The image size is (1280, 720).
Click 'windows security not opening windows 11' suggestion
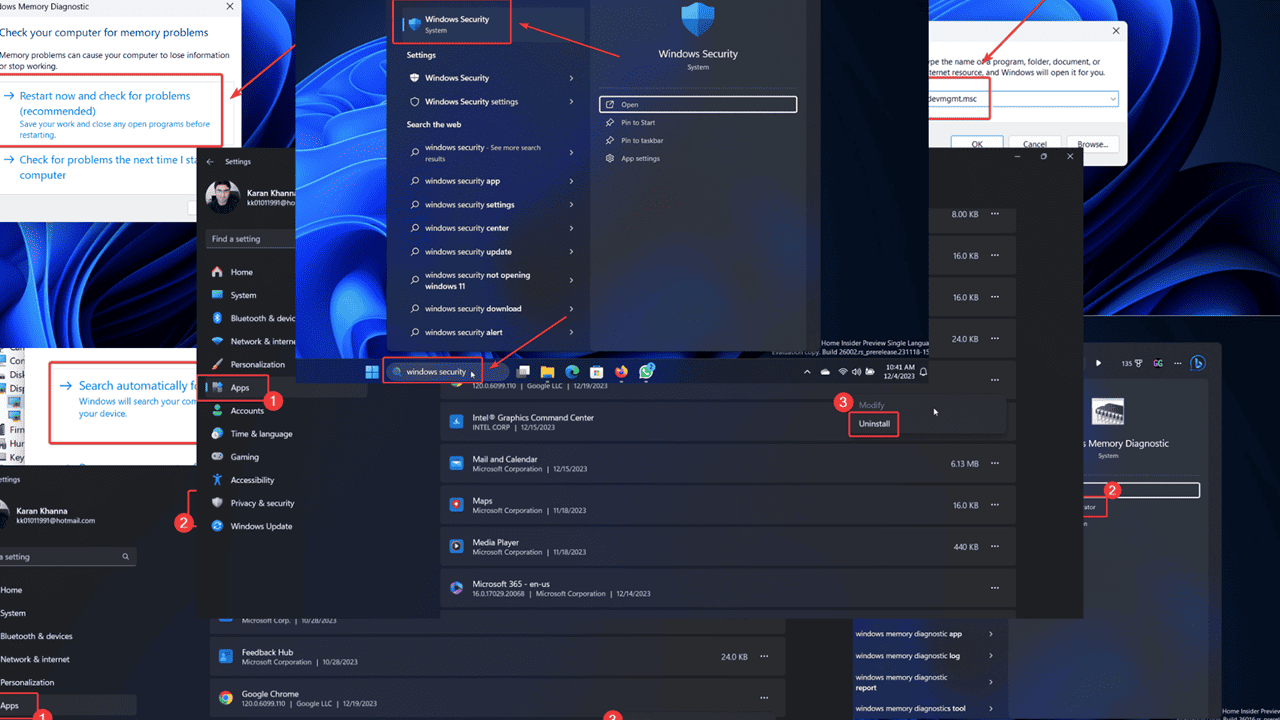pyautogui.click(x=478, y=280)
